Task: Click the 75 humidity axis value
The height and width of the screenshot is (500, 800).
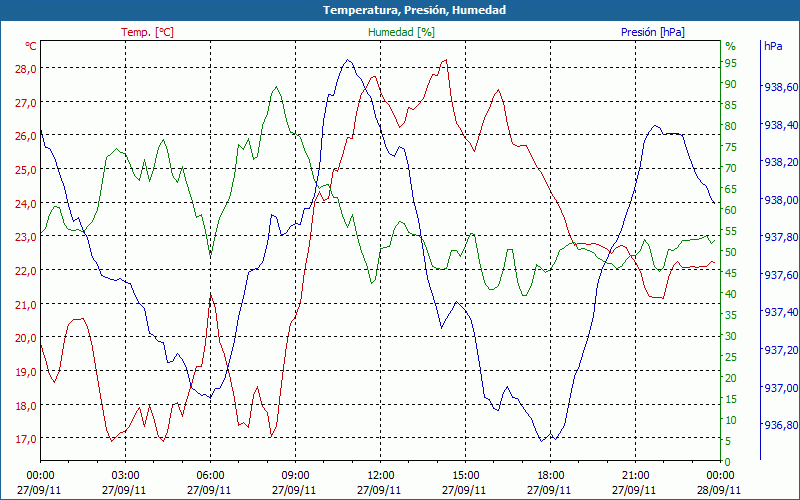Action: click(731, 146)
